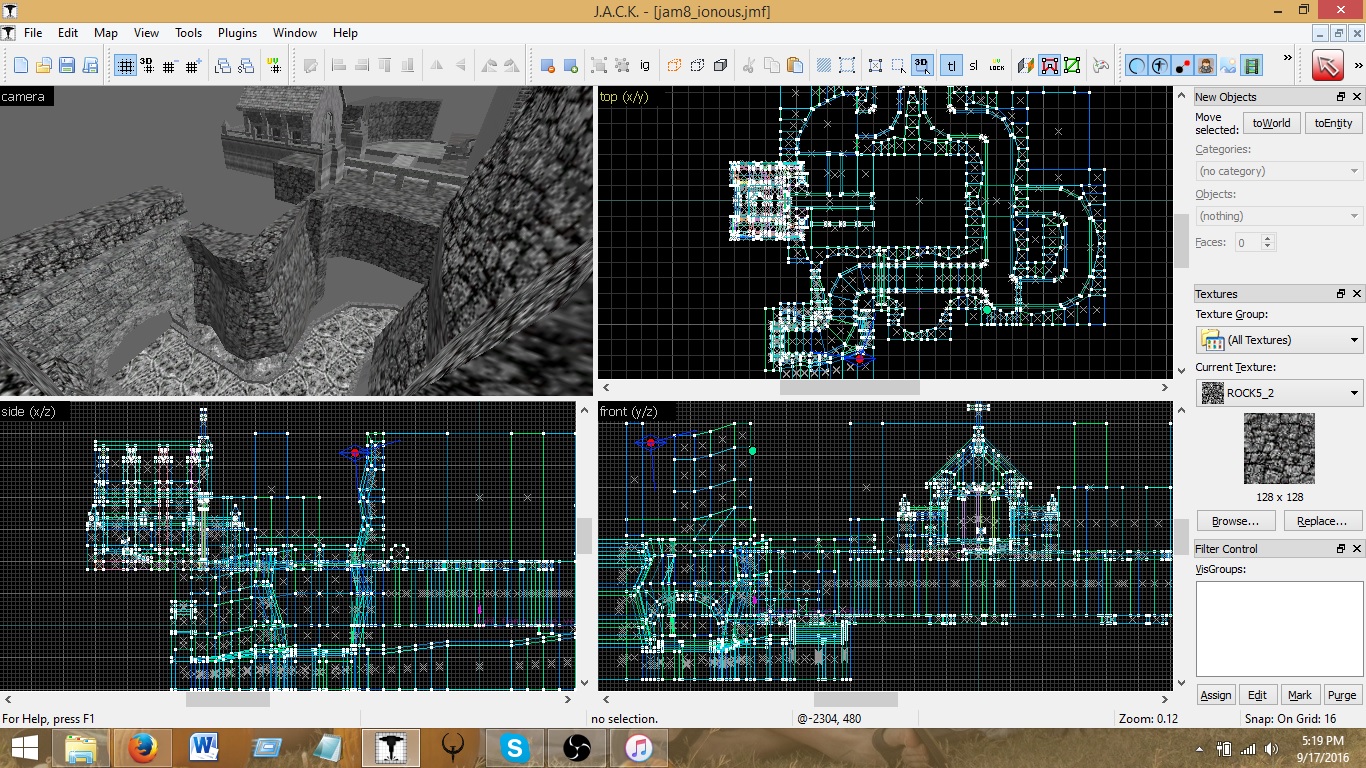
Task: Open Firefox from the taskbar
Action: [x=142, y=747]
